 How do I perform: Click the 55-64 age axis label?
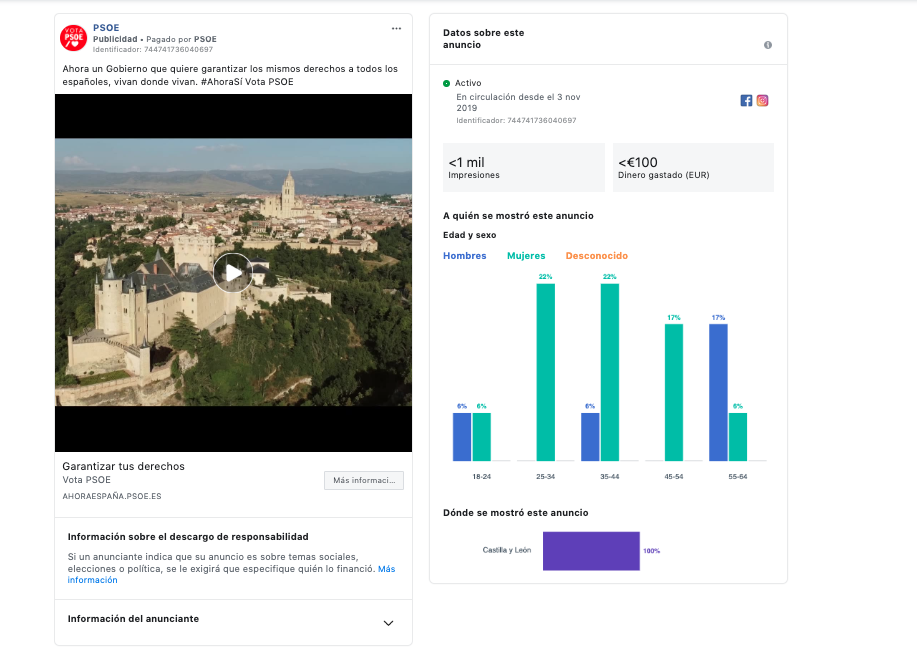click(x=738, y=477)
